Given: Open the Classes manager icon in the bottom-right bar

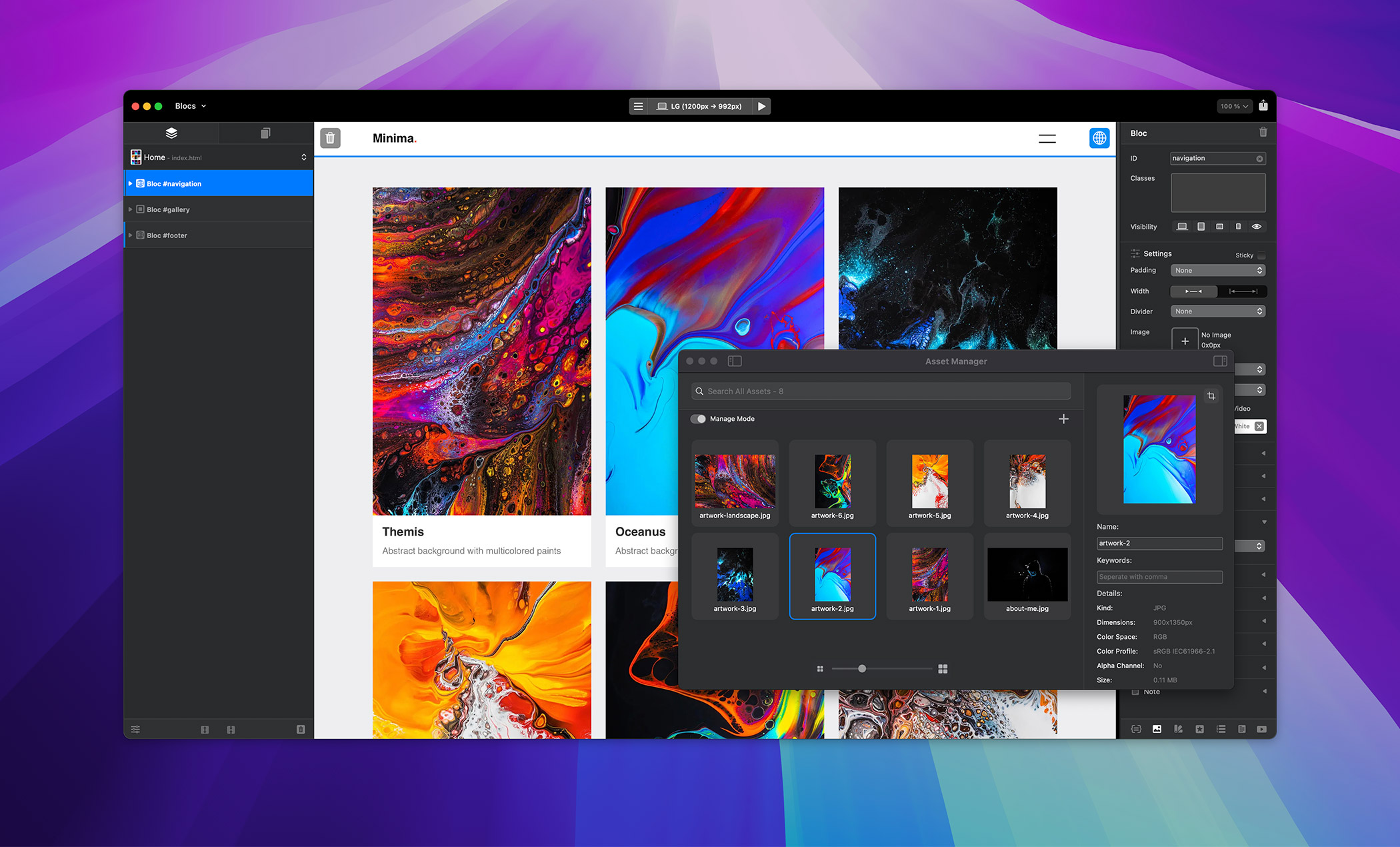Looking at the screenshot, I should (1179, 729).
